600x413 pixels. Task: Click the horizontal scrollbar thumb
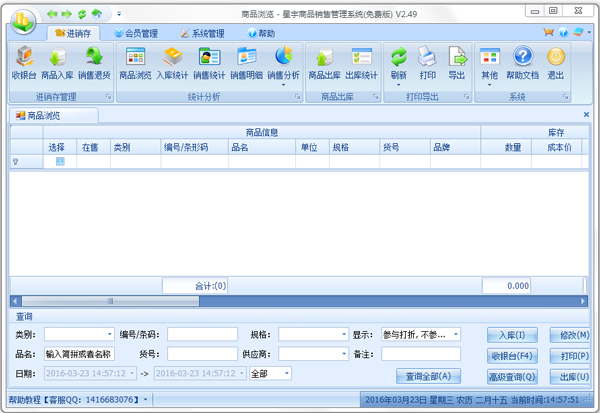point(110,301)
